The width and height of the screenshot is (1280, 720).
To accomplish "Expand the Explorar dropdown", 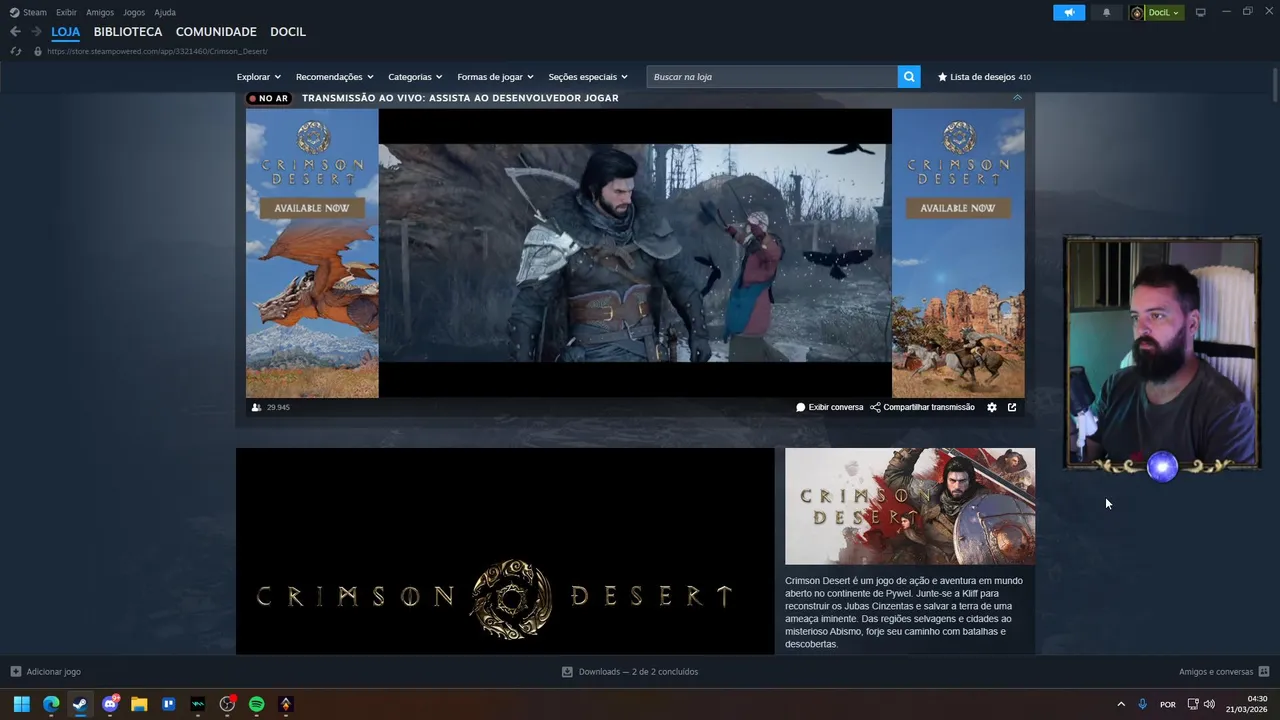I will coord(258,77).
